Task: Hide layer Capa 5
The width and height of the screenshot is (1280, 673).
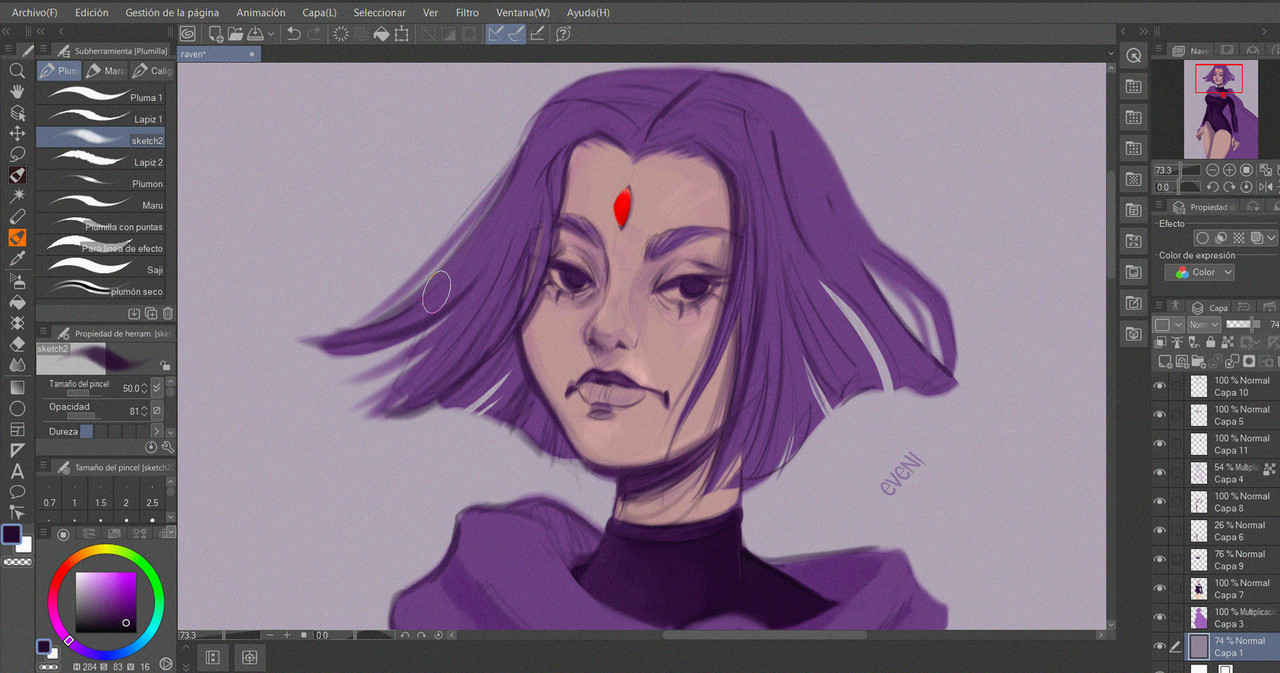Action: point(1159,415)
